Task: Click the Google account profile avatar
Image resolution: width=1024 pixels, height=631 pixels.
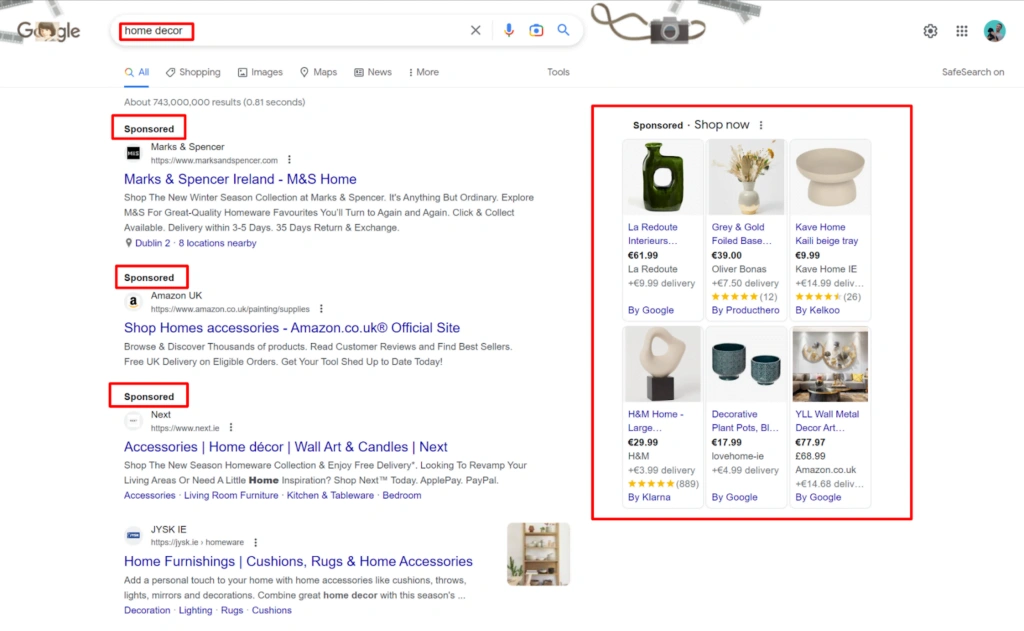Action: pyautogui.click(x=994, y=31)
